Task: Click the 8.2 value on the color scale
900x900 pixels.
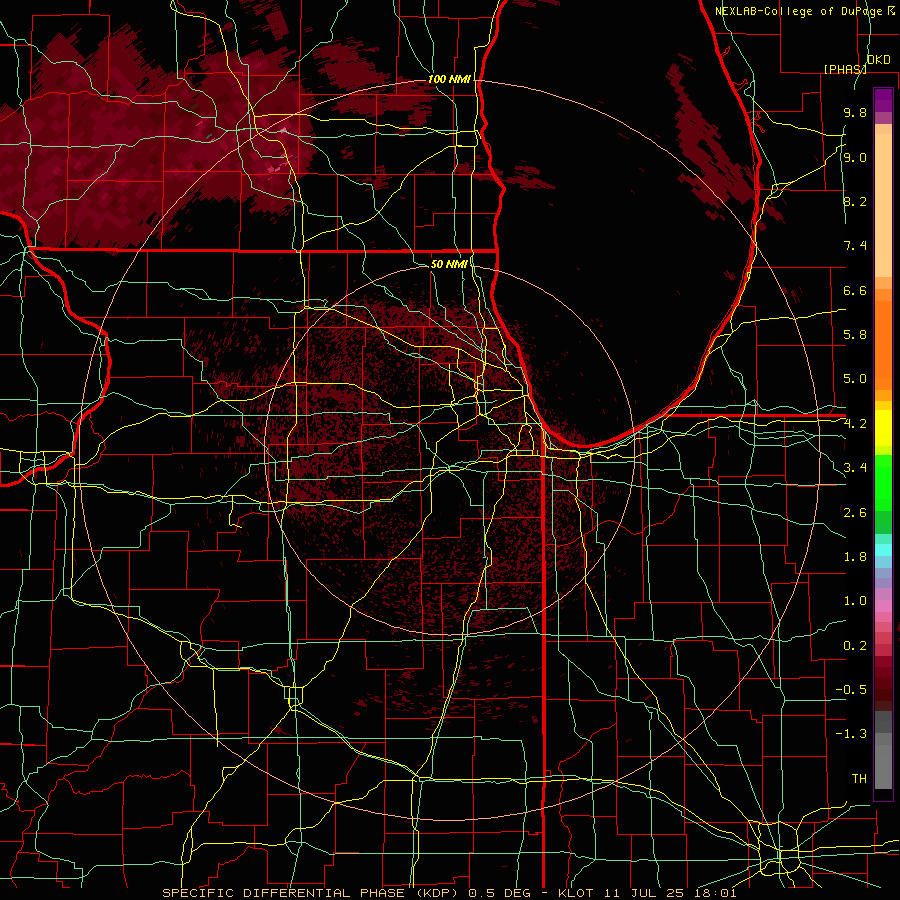Action: (x=855, y=201)
